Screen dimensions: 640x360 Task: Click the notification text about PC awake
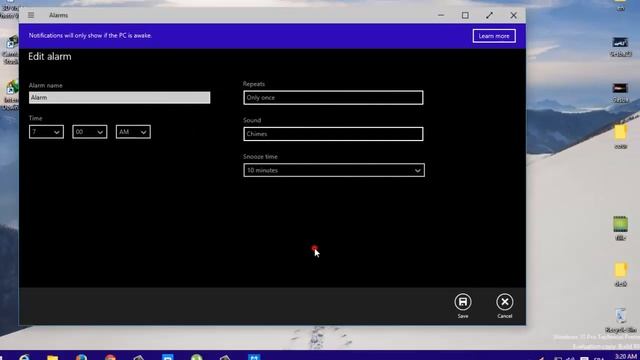pyautogui.click(x=90, y=36)
